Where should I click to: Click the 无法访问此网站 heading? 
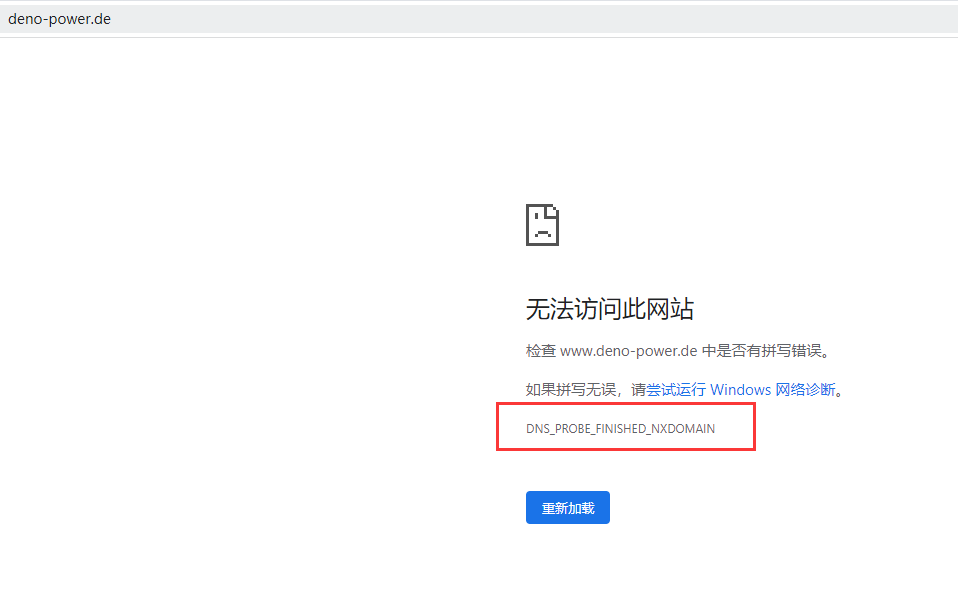point(610,309)
